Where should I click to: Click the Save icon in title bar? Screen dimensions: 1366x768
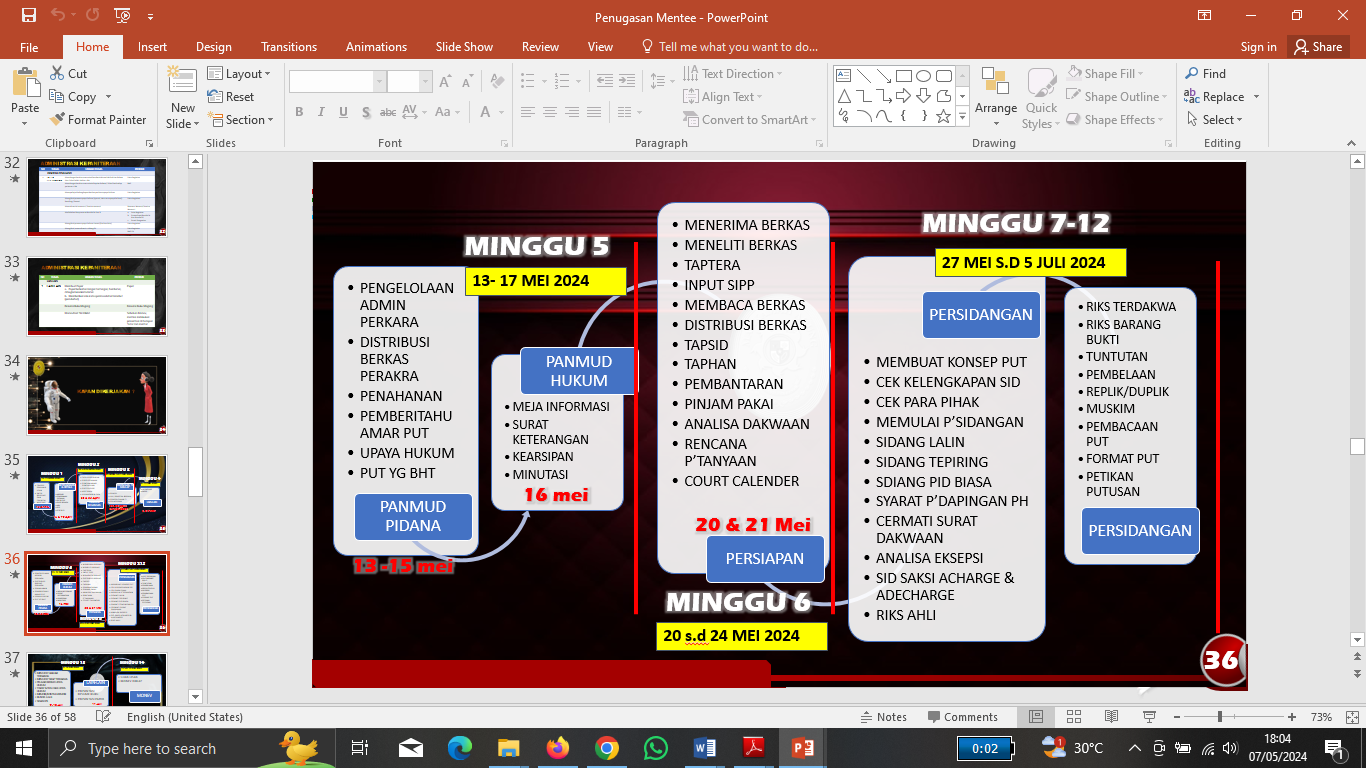28,16
